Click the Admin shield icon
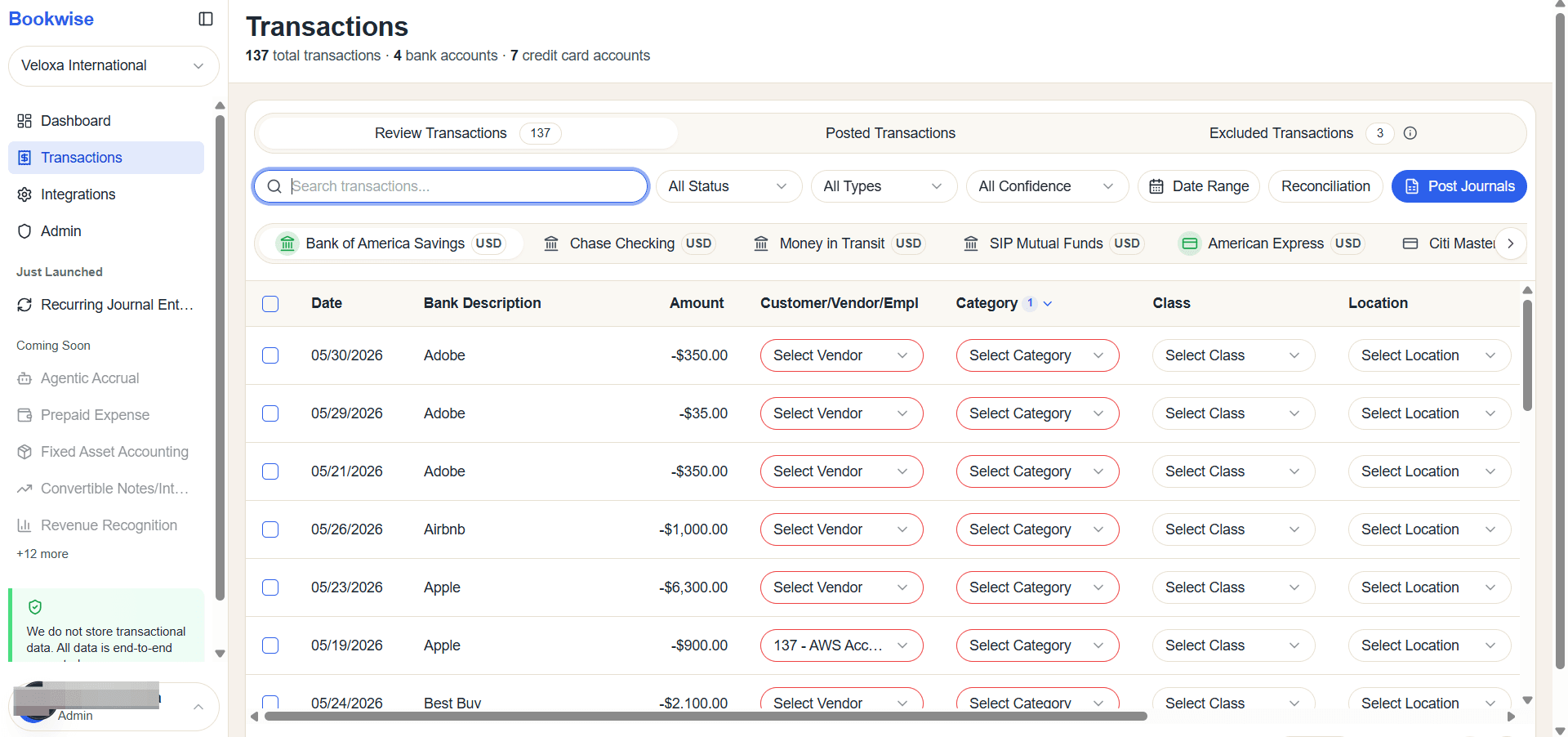Viewport: 1568px width, 737px height. coord(24,231)
